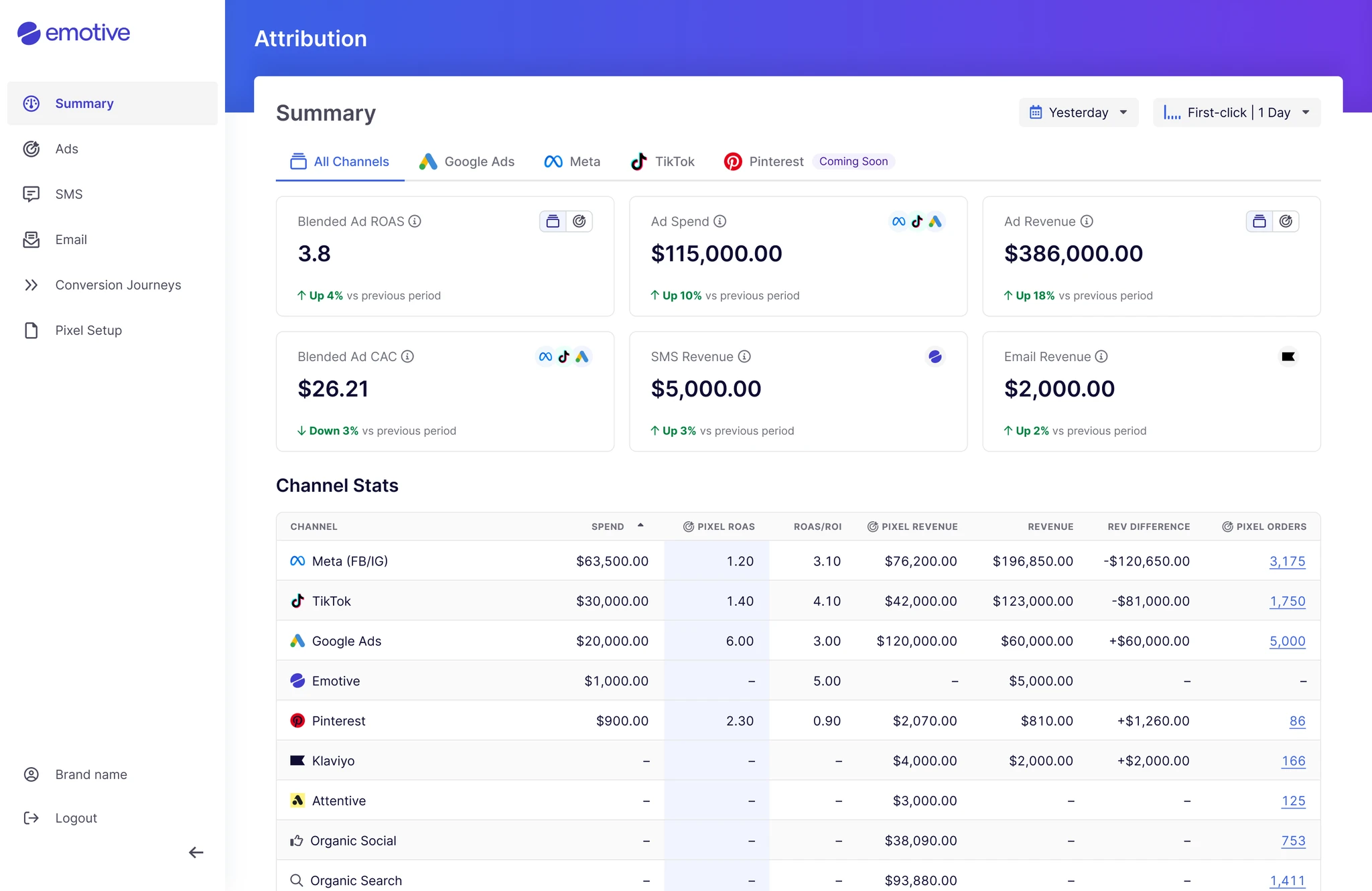Screen dimensions: 1372x891
Task: Click the collapse sidebar arrow icon
Action: [196, 852]
